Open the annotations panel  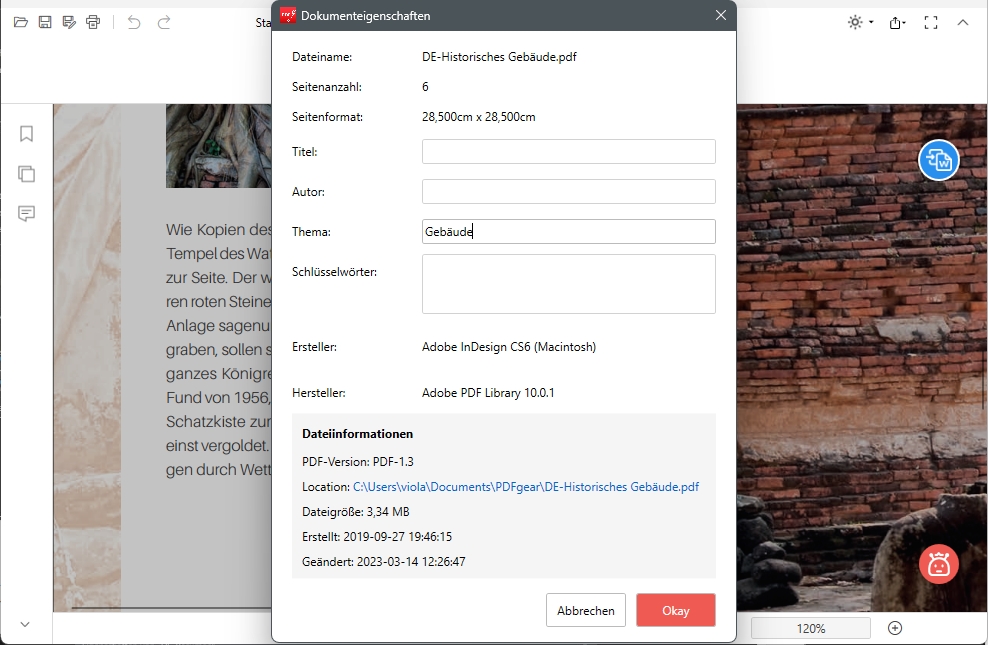(x=26, y=212)
